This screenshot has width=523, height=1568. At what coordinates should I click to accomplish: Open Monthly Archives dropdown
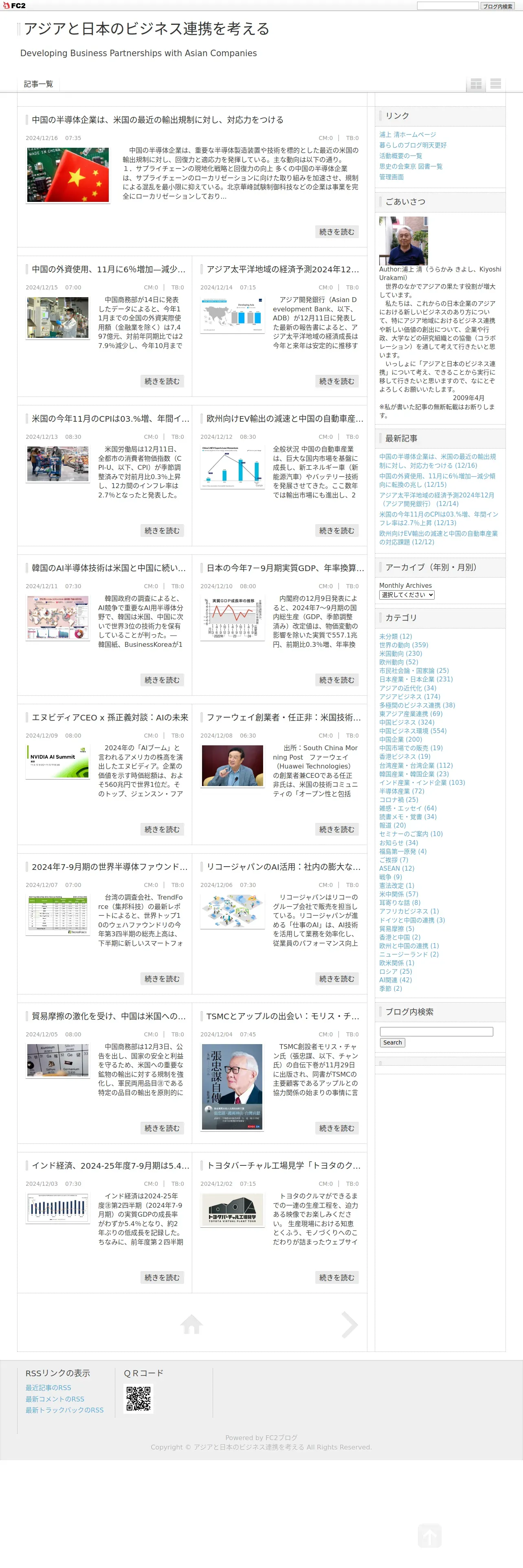tap(407, 595)
